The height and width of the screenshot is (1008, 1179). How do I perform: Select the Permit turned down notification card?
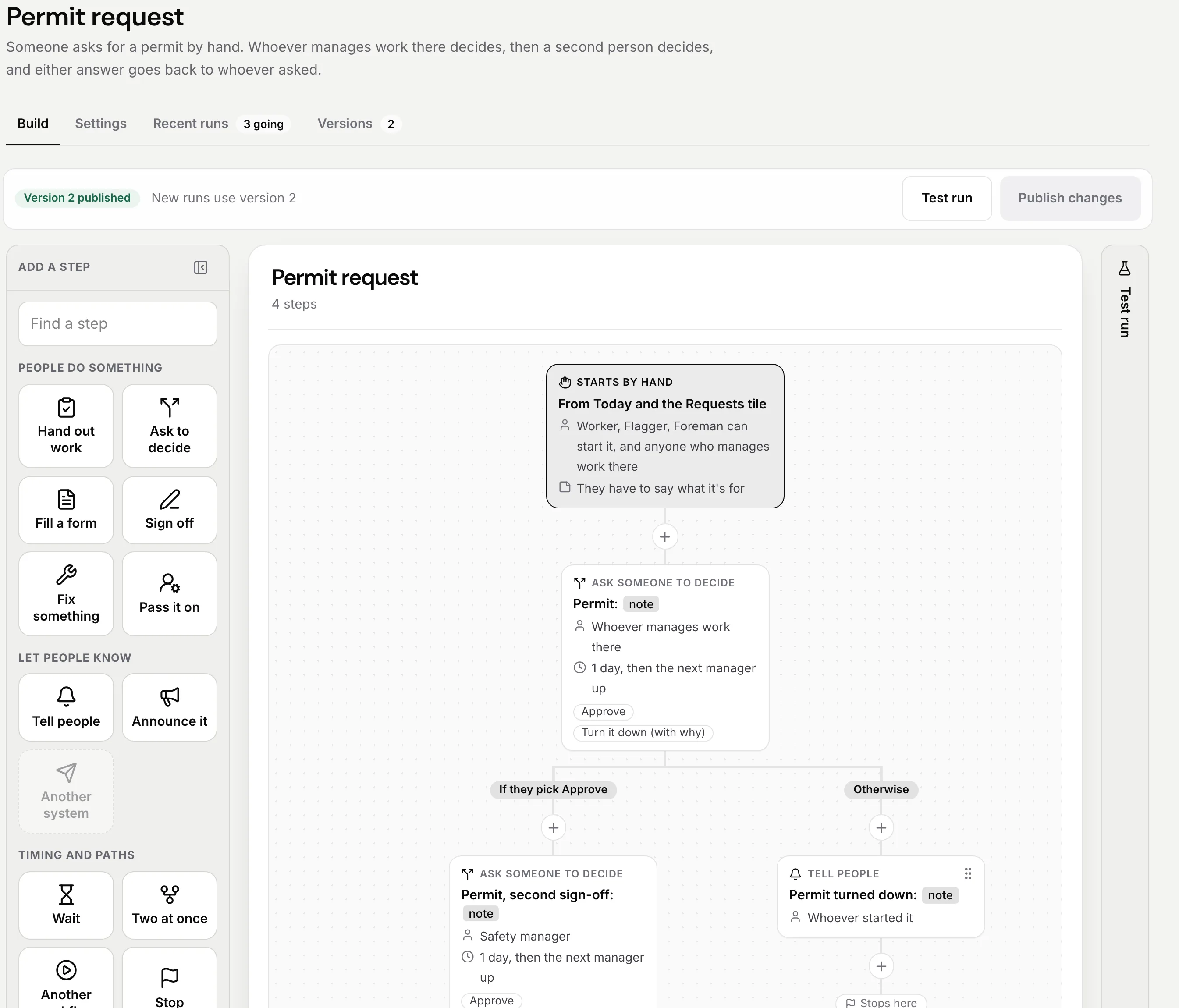[x=881, y=897]
